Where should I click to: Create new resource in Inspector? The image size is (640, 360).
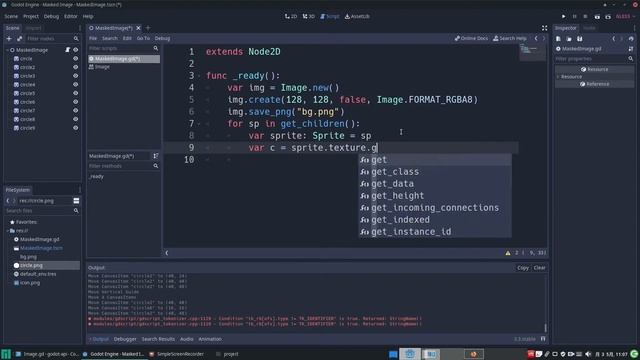click(558, 39)
